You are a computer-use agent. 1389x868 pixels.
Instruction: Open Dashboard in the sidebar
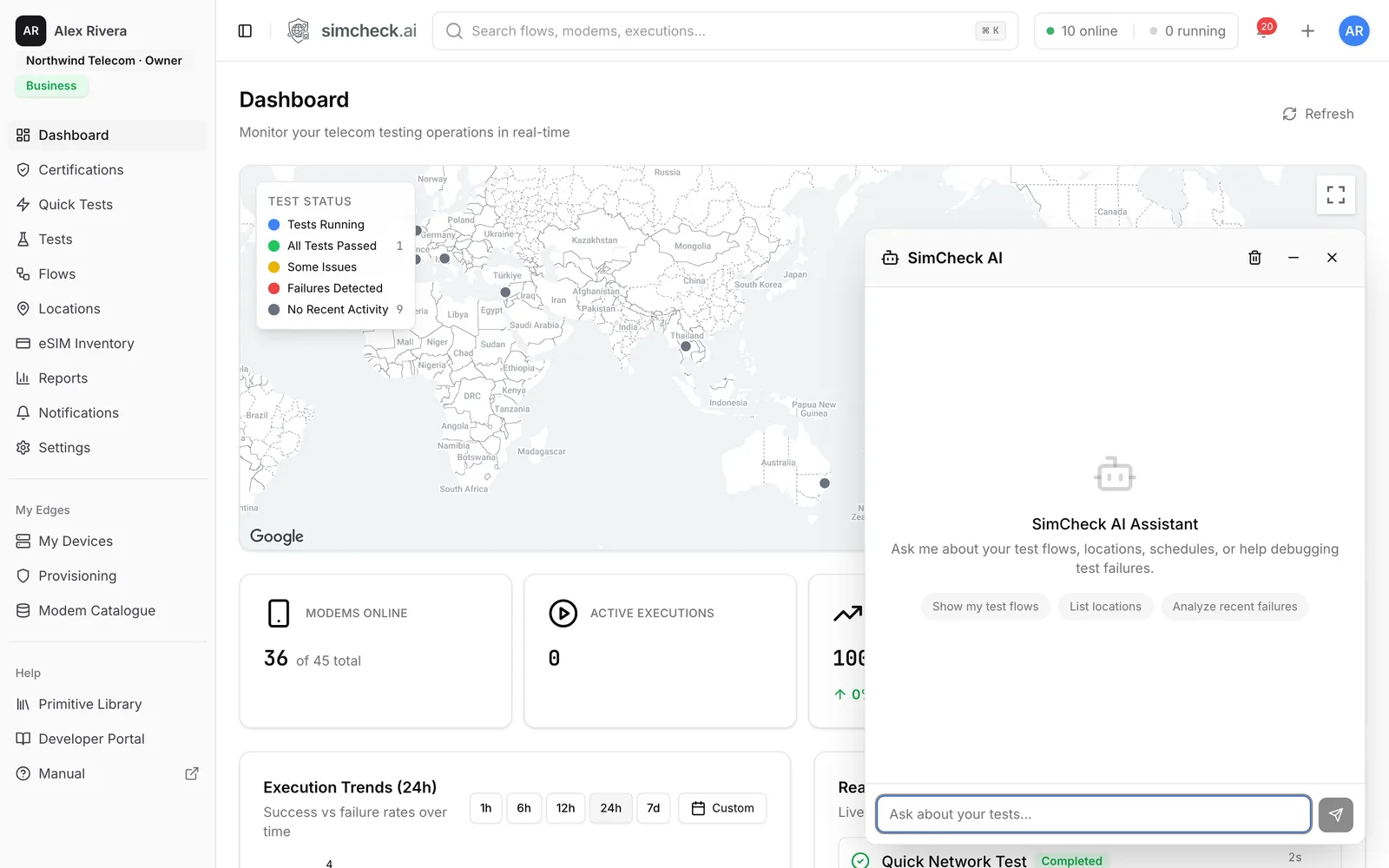pyautogui.click(x=108, y=135)
